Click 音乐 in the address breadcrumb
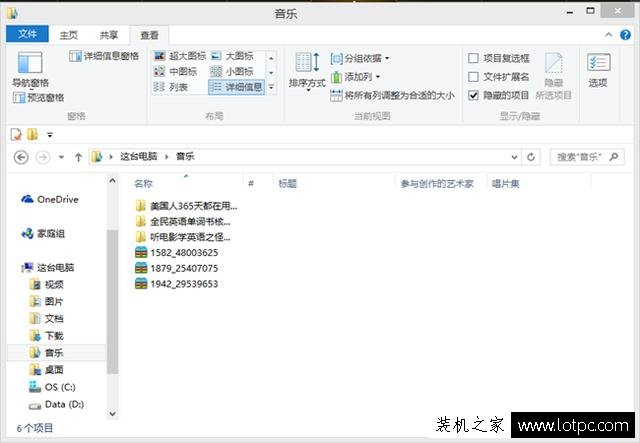The height and width of the screenshot is (443, 640). pyautogui.click(x=185, y=156)
